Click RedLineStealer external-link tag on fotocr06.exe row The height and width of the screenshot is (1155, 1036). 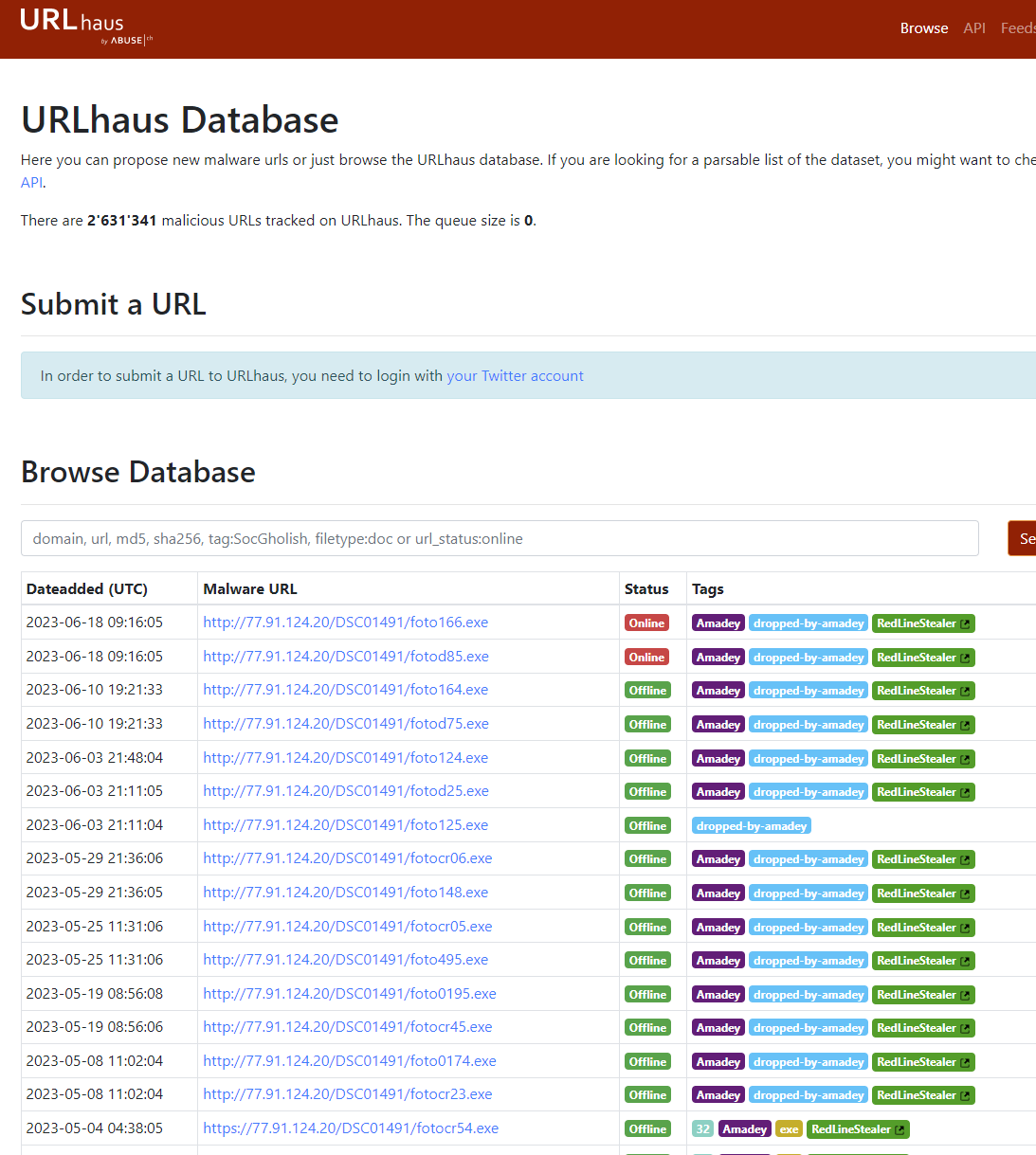click(x=923, y=859)
